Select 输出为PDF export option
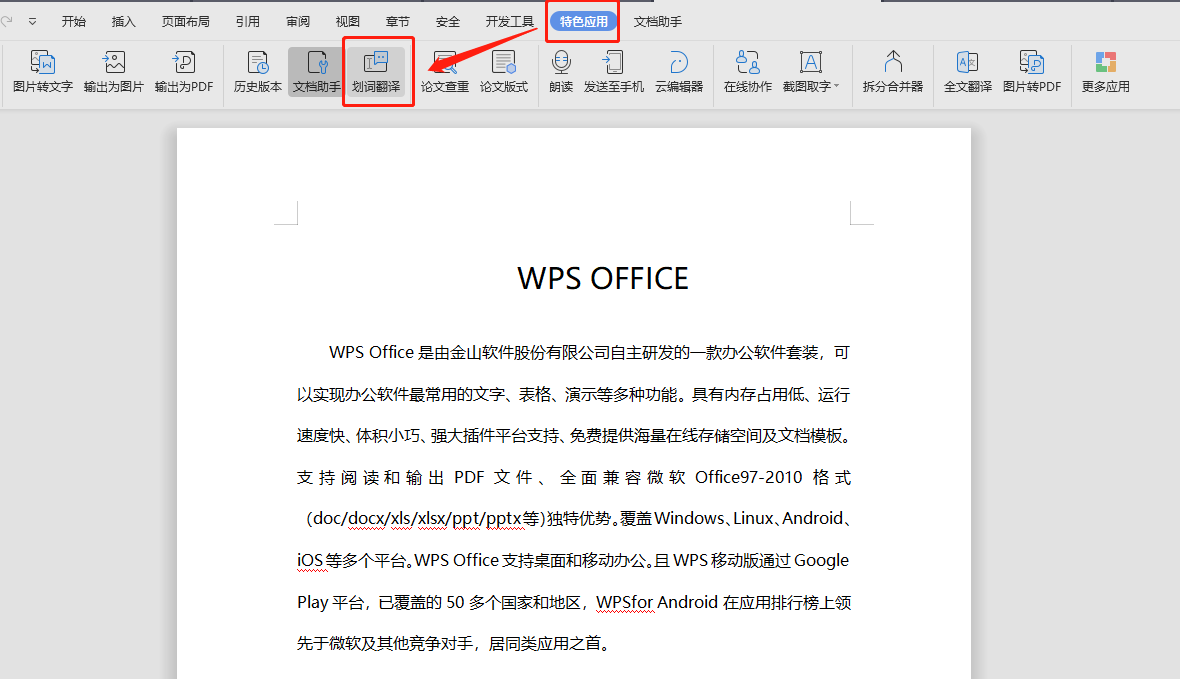 pyautogui.click(x=184, y=72)
